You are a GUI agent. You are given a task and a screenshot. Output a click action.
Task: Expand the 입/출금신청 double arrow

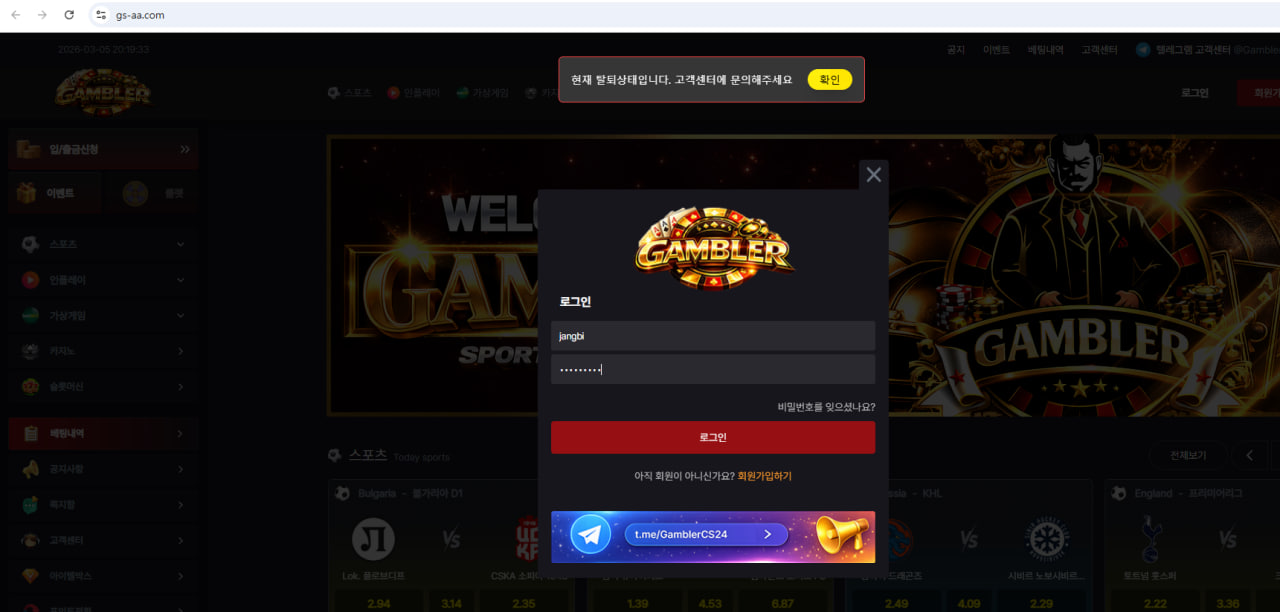pyautogui.click(x=185, y=149)
